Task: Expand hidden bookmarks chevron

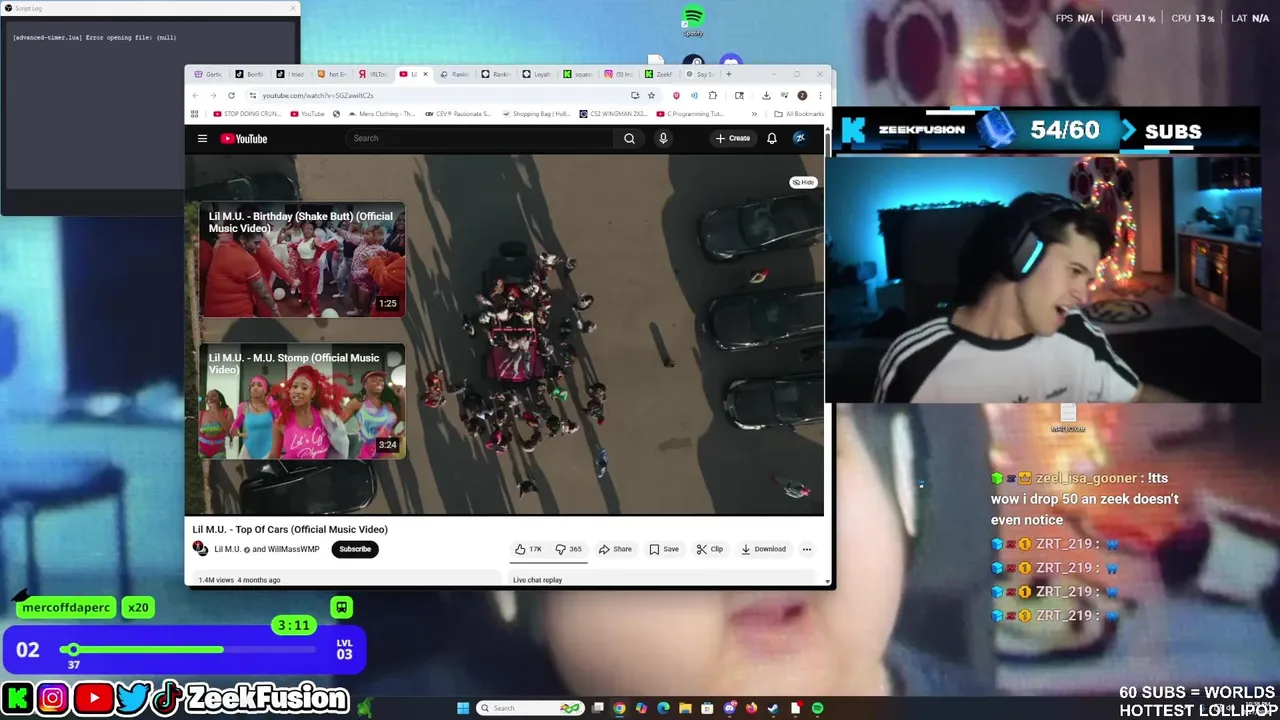Action: 754,114
